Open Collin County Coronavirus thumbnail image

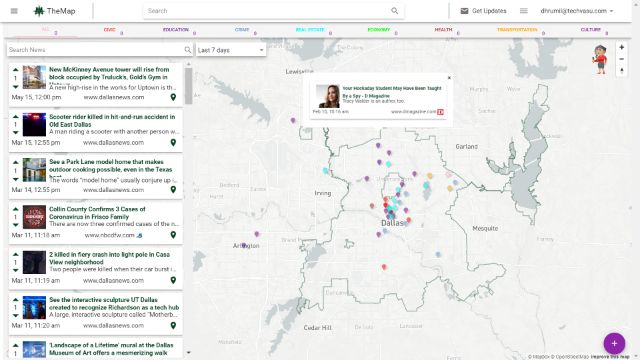[x=34, y=217]
